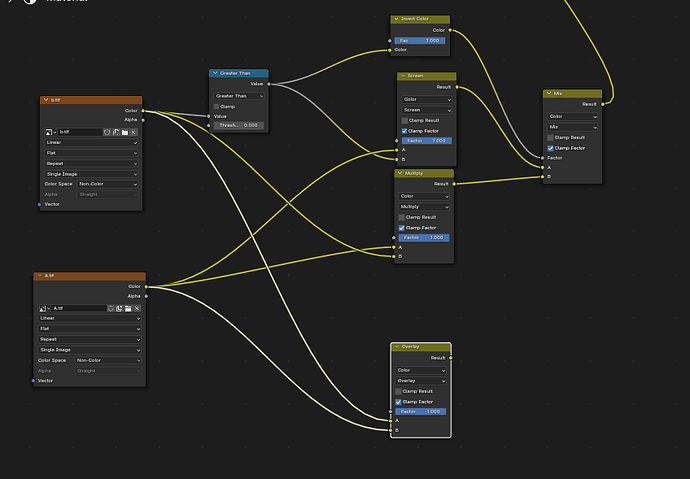Unlink image with X in A.tif node
The width and height of the screenshot is (690, 479).
pyautogui.click(x=137, y=308)
